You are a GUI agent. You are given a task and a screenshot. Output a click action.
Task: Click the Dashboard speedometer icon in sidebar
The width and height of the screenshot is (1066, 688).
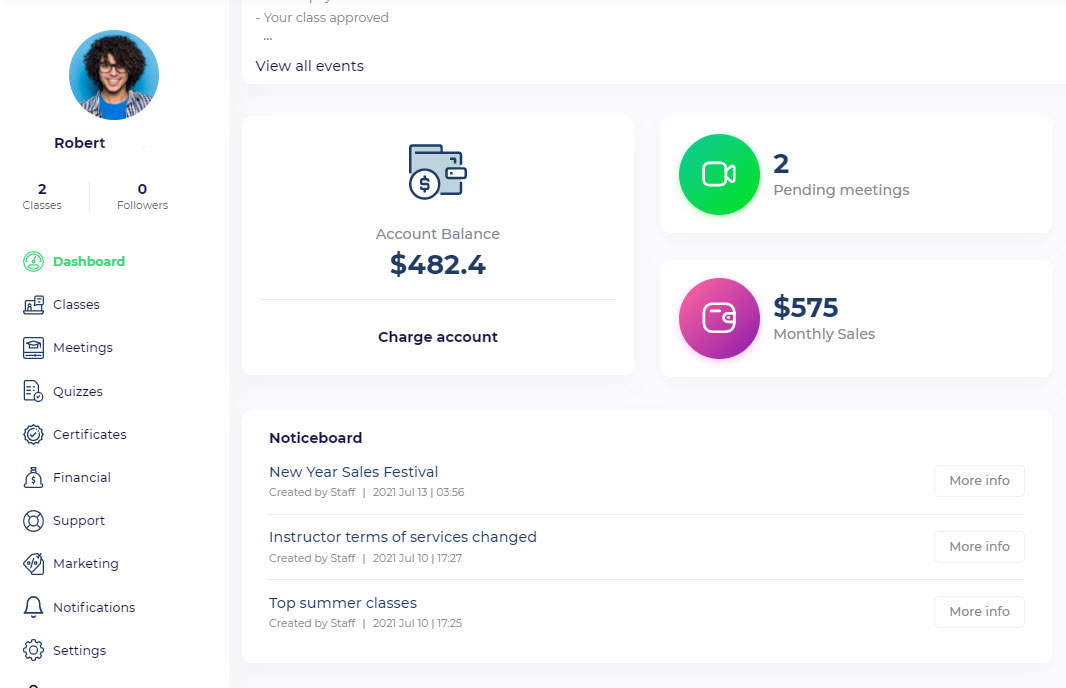pyautogui.click(x=33, y=261)
